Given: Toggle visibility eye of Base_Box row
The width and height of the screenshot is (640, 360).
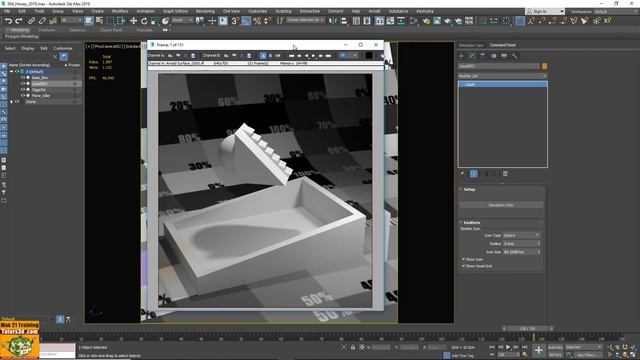Looking at the screenshot, I should point(23,78).
